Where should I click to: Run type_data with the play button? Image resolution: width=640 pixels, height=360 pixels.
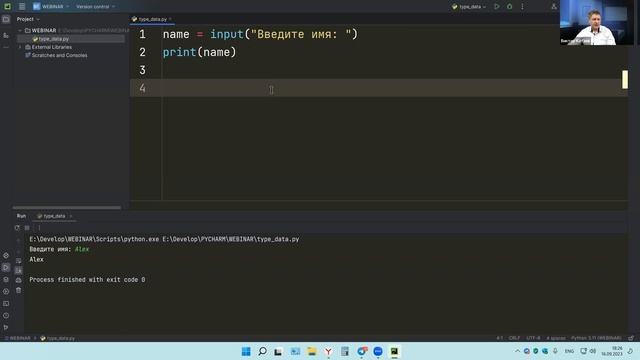coord(497,7)
